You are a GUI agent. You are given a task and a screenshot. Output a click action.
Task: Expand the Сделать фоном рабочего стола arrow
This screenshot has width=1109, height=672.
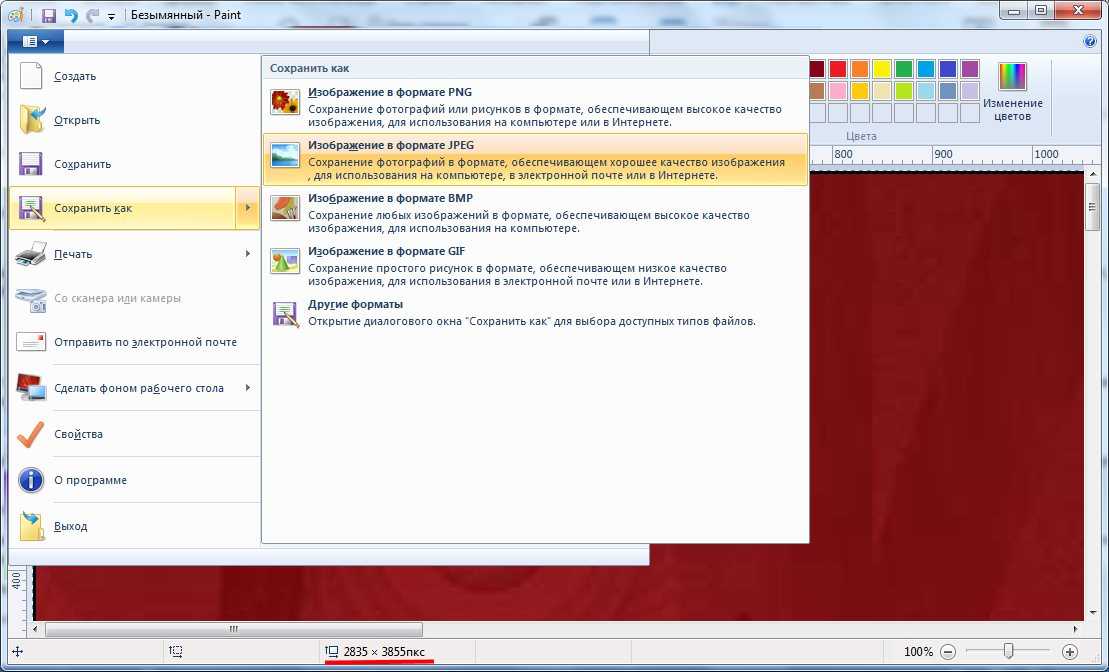[x=248, y=388]
